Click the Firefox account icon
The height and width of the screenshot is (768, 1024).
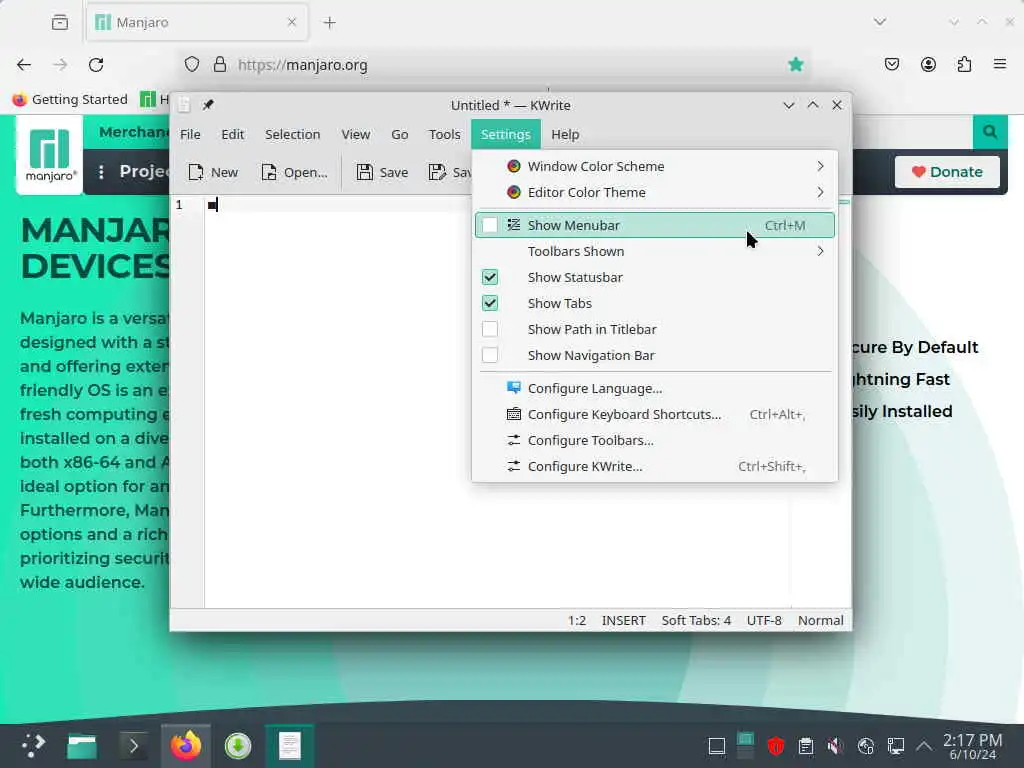pyautogui.click(x=928, y=64)
